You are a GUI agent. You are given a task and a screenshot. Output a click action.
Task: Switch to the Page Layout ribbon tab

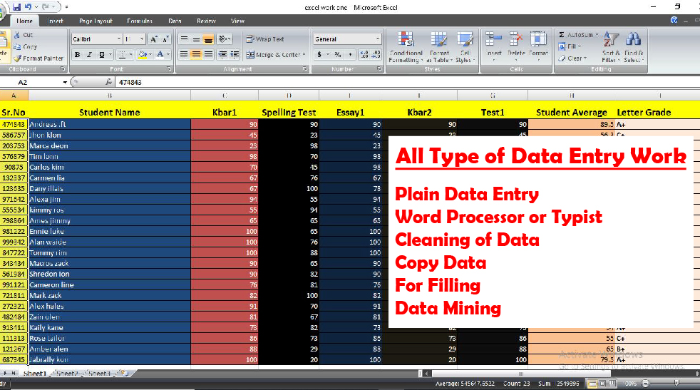coord(96,21)
